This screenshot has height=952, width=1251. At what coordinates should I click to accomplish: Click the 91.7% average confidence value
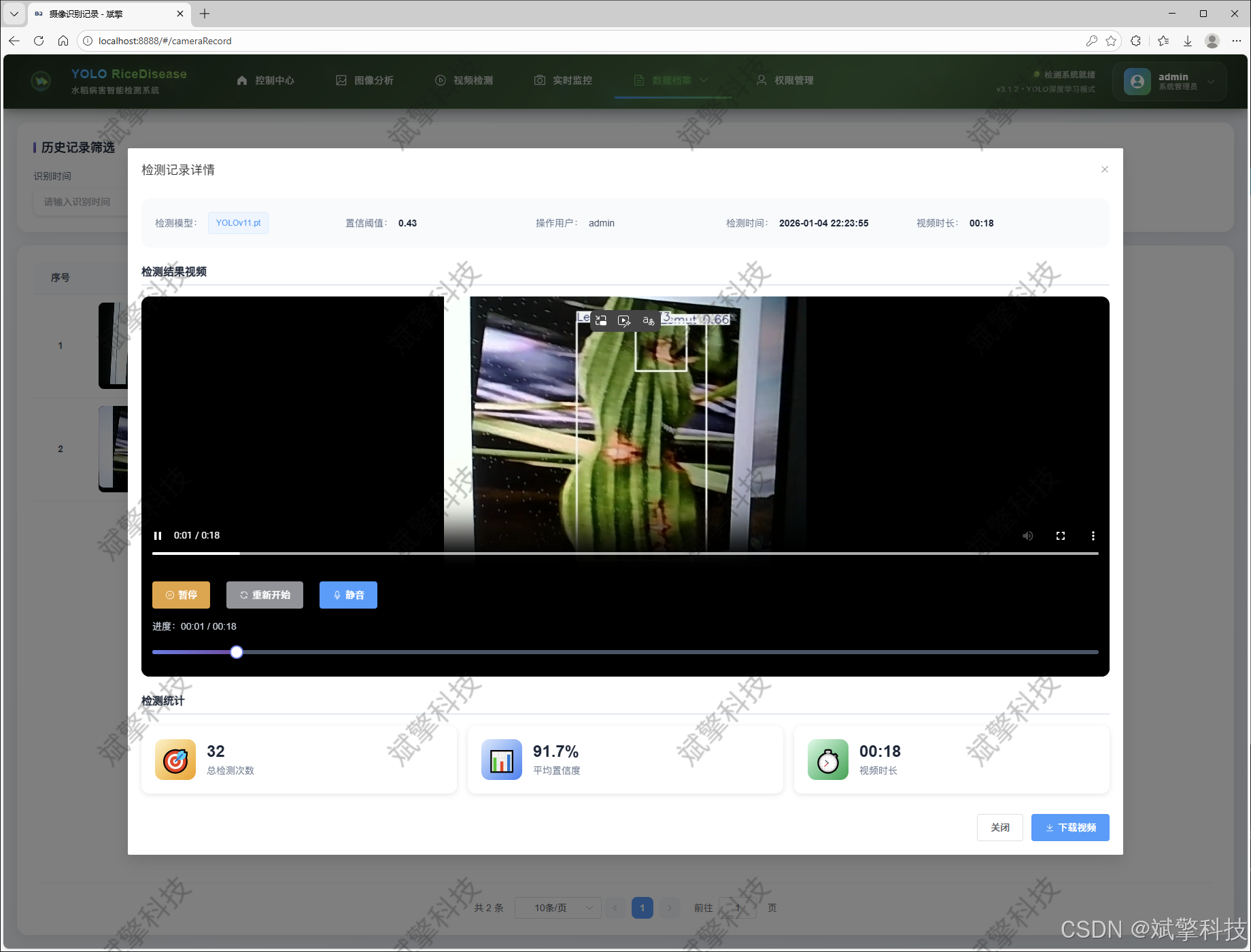coord(555,751)
